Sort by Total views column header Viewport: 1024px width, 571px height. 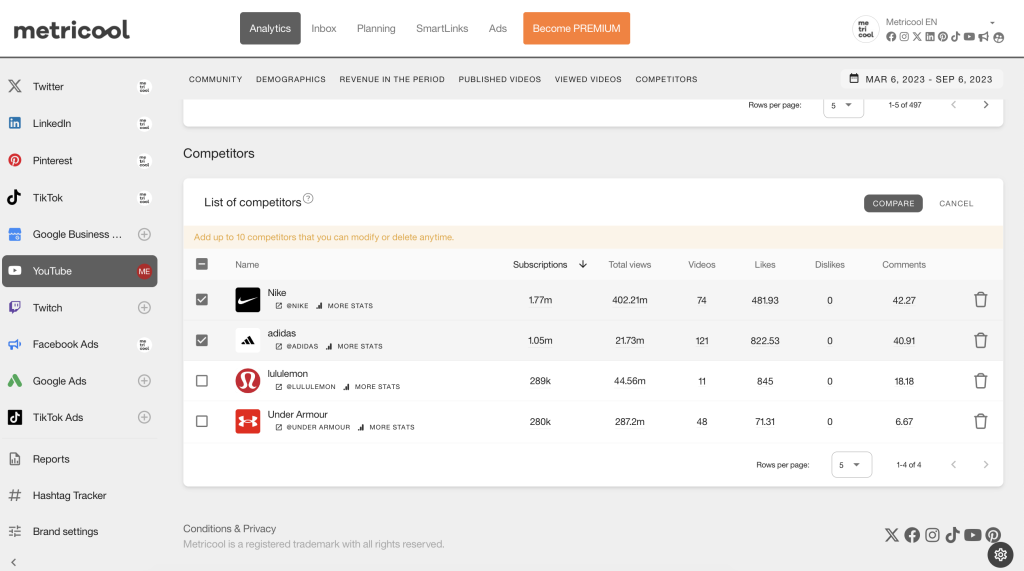(630, 265)
